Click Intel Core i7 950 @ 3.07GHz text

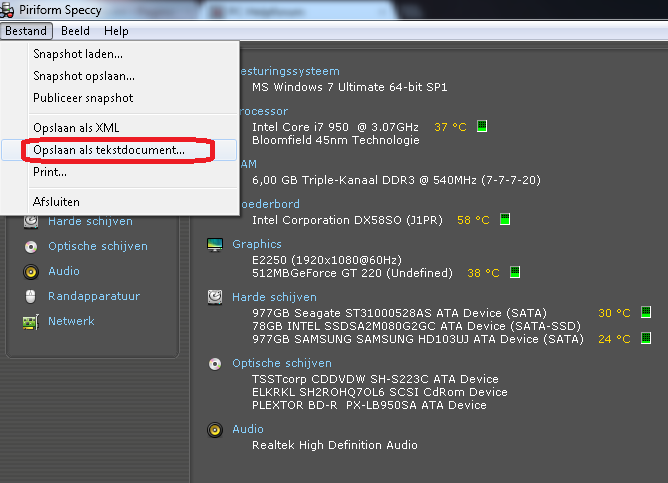point(335,127)
